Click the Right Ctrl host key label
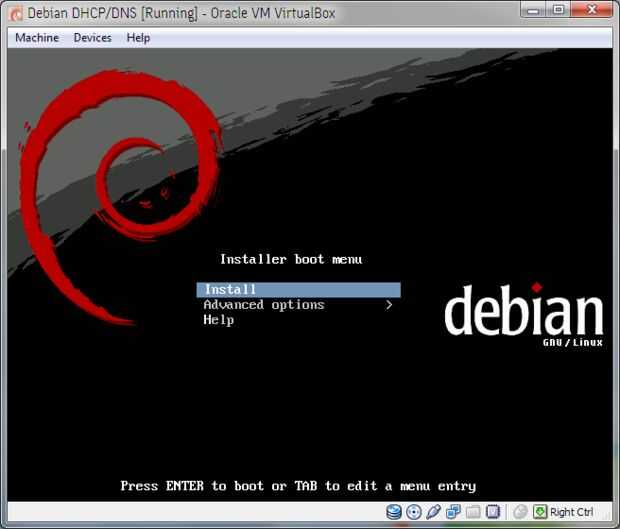Viewport: 620px width, 529px height. tap(571, 512)
